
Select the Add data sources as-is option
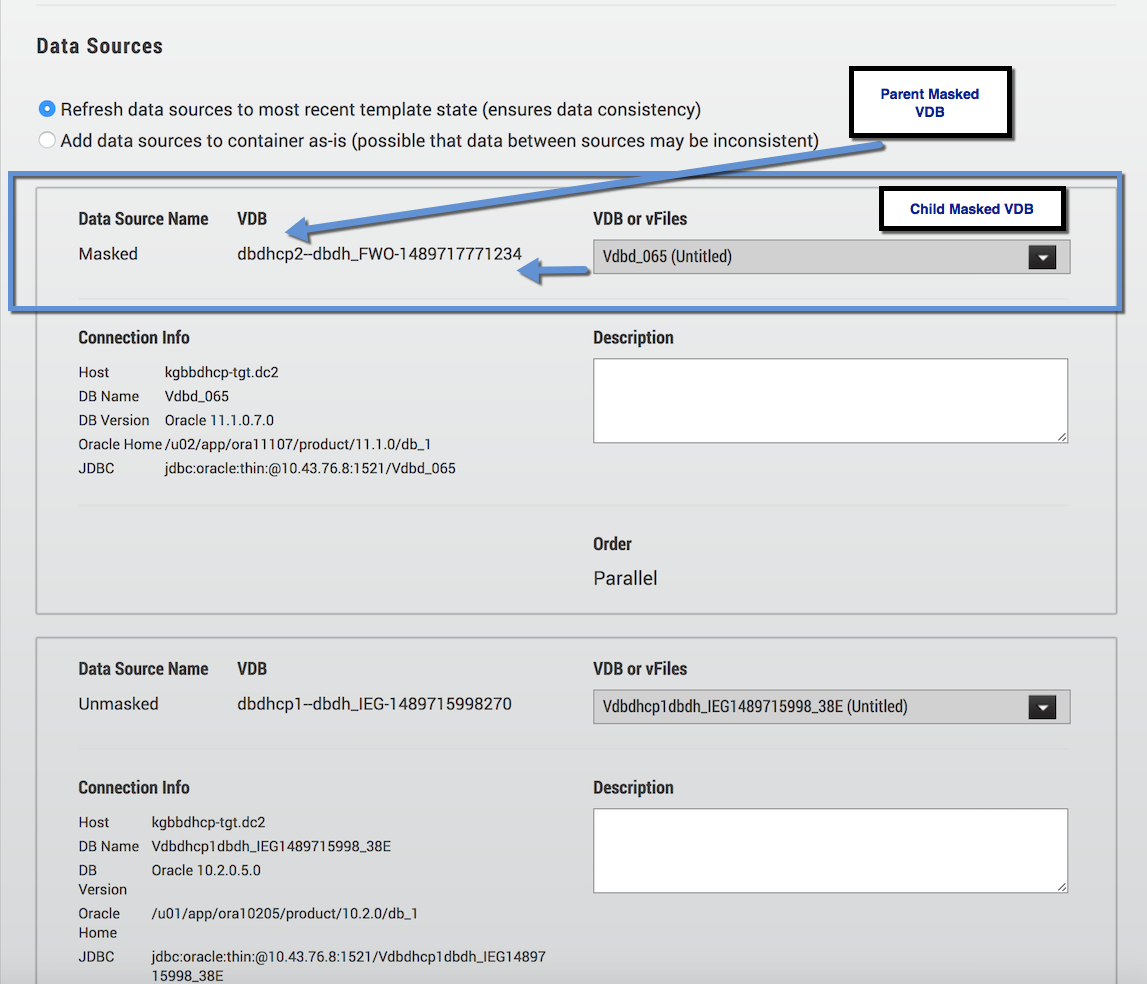coord(47,141)
